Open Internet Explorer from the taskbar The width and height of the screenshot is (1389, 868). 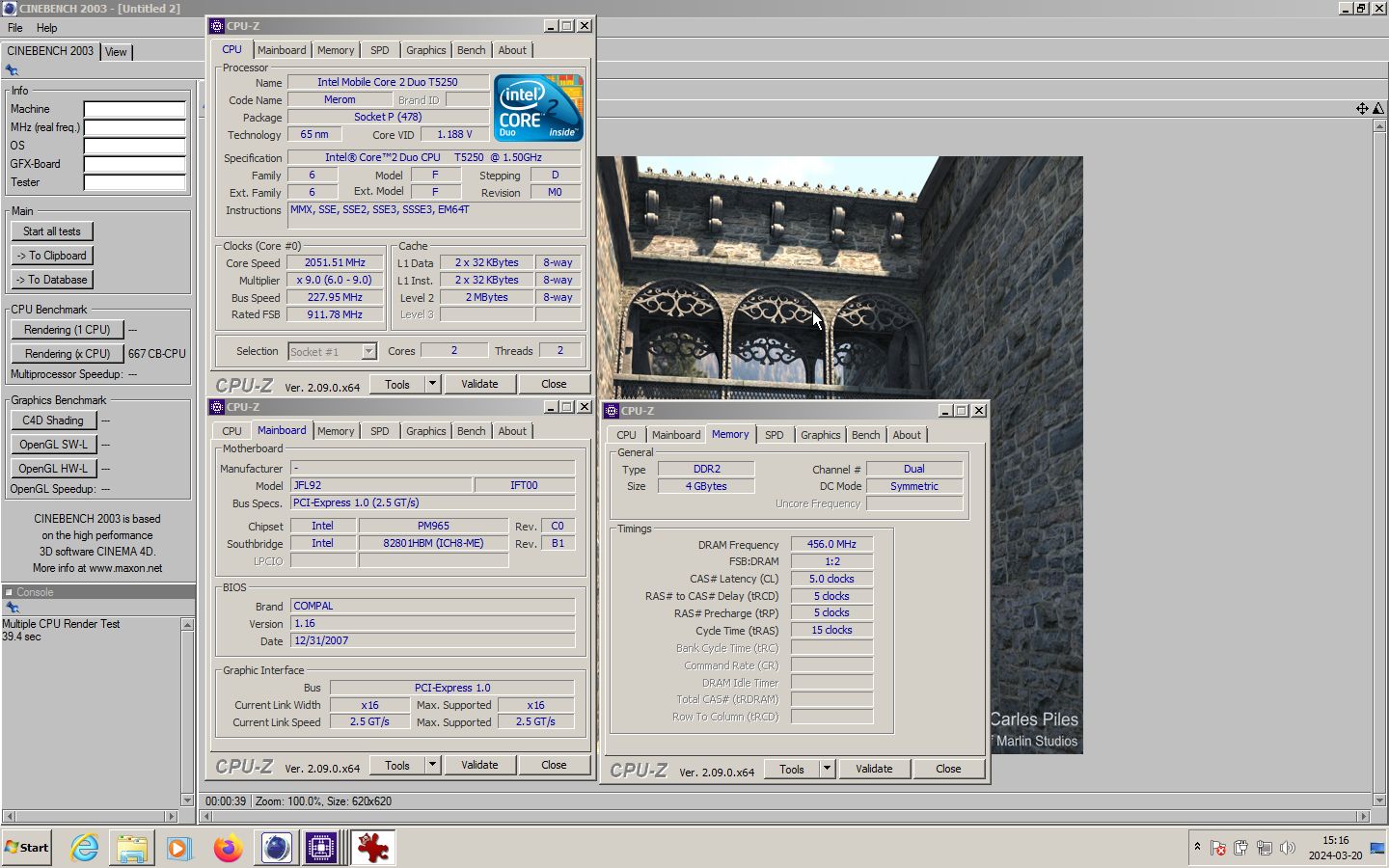click(85, 848)
